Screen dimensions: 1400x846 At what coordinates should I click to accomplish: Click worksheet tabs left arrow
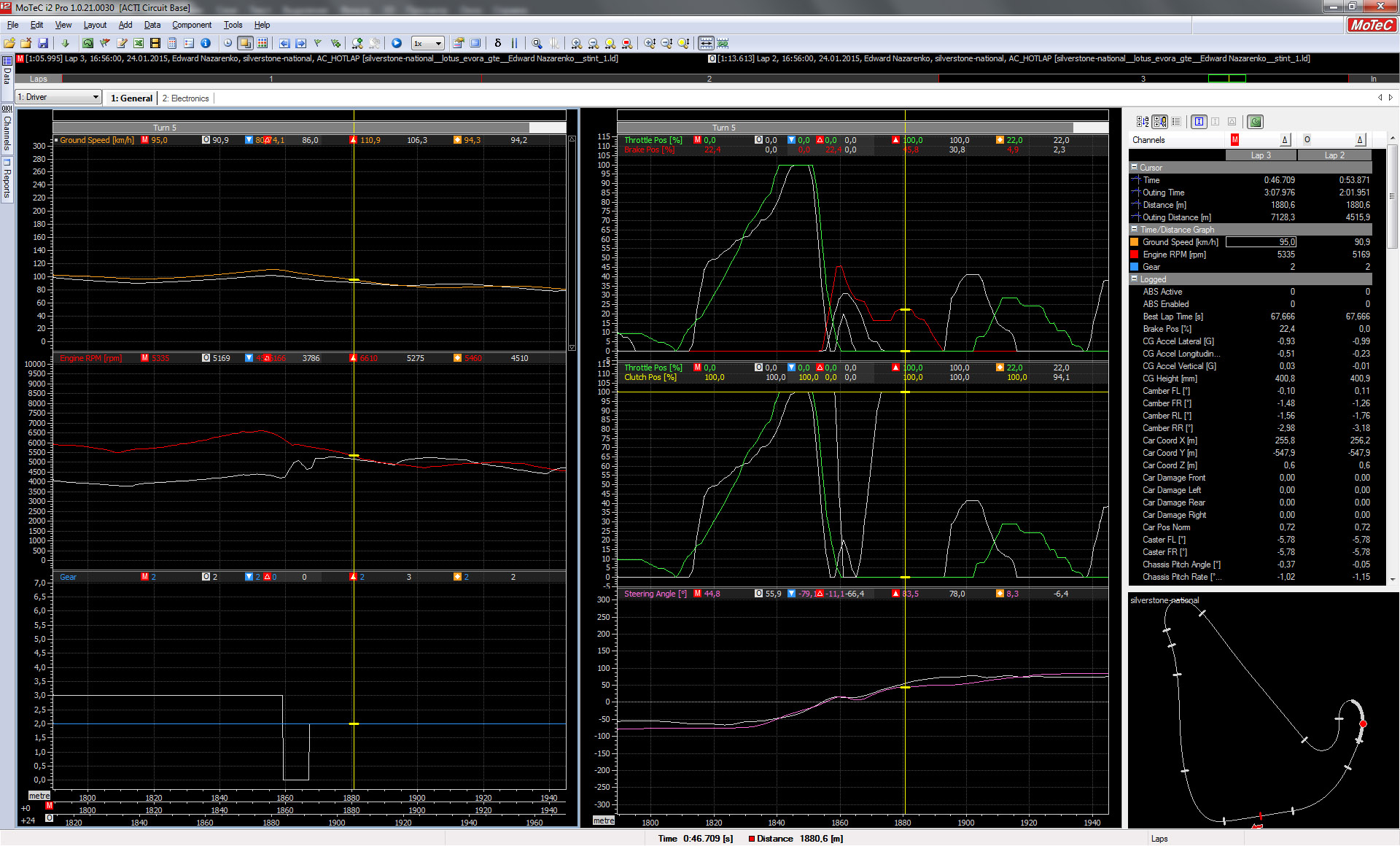[x=1380, y=97]
